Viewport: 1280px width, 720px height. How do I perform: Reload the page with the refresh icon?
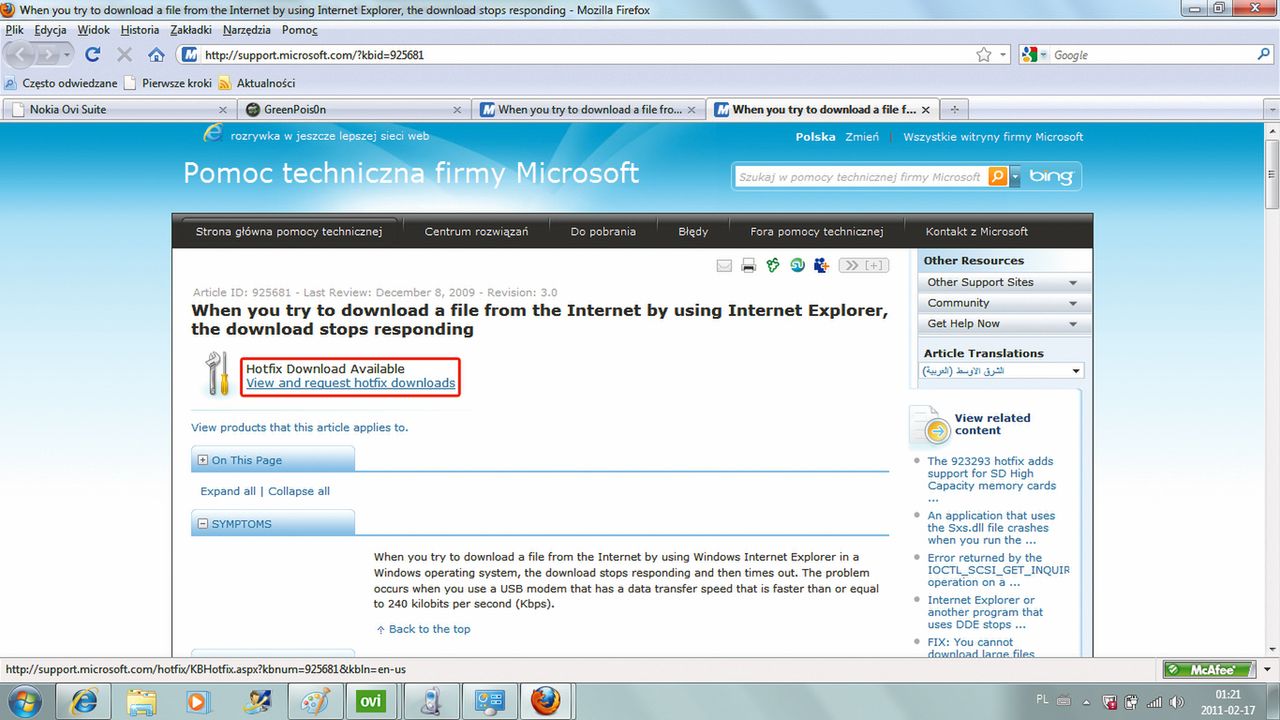point(93,55)
